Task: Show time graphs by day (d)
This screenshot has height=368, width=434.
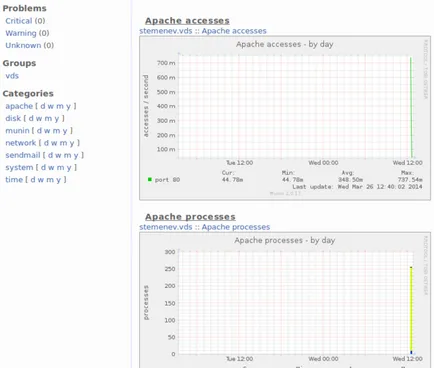Action: click(33, 180)
